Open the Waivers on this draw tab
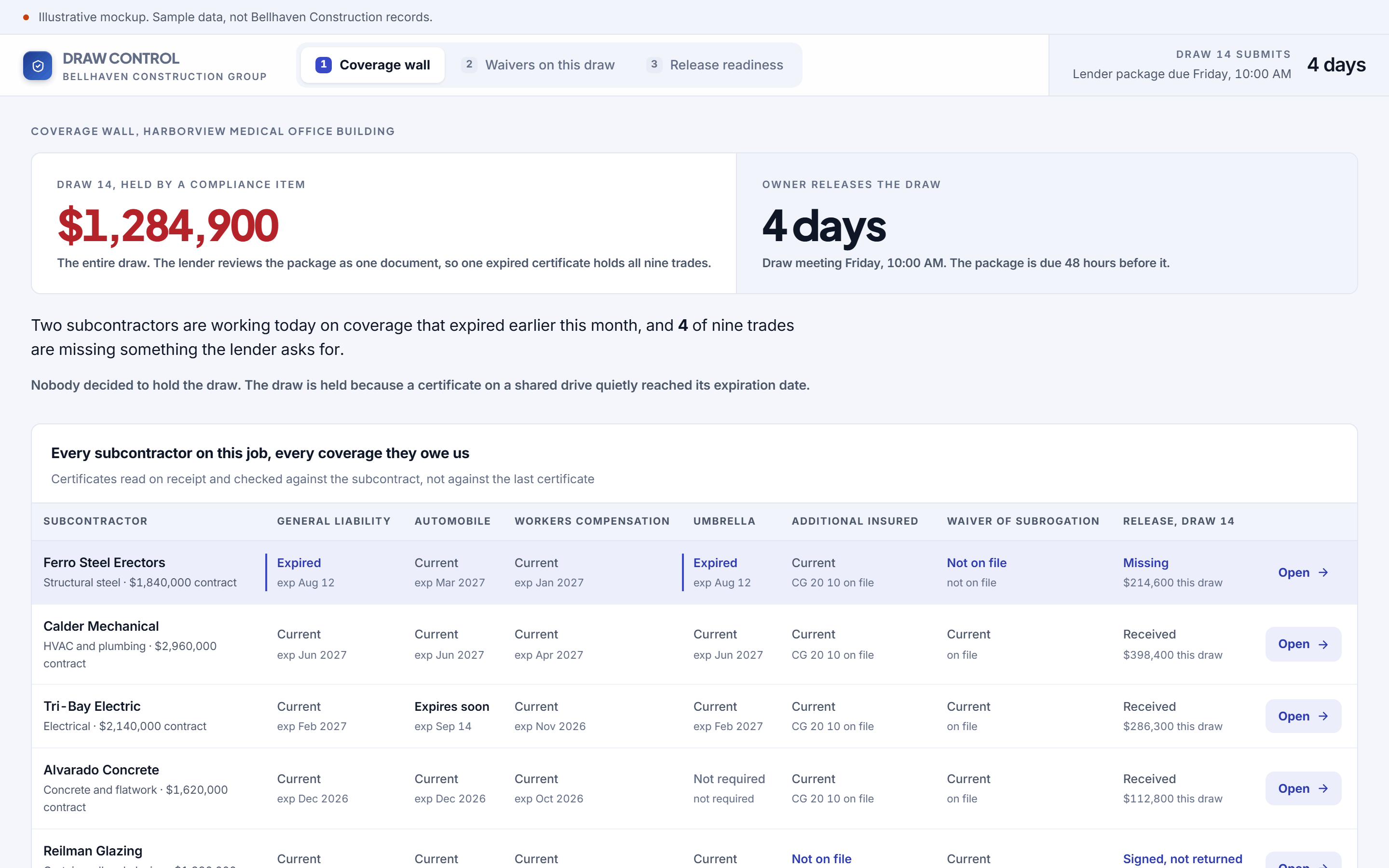 538,65
